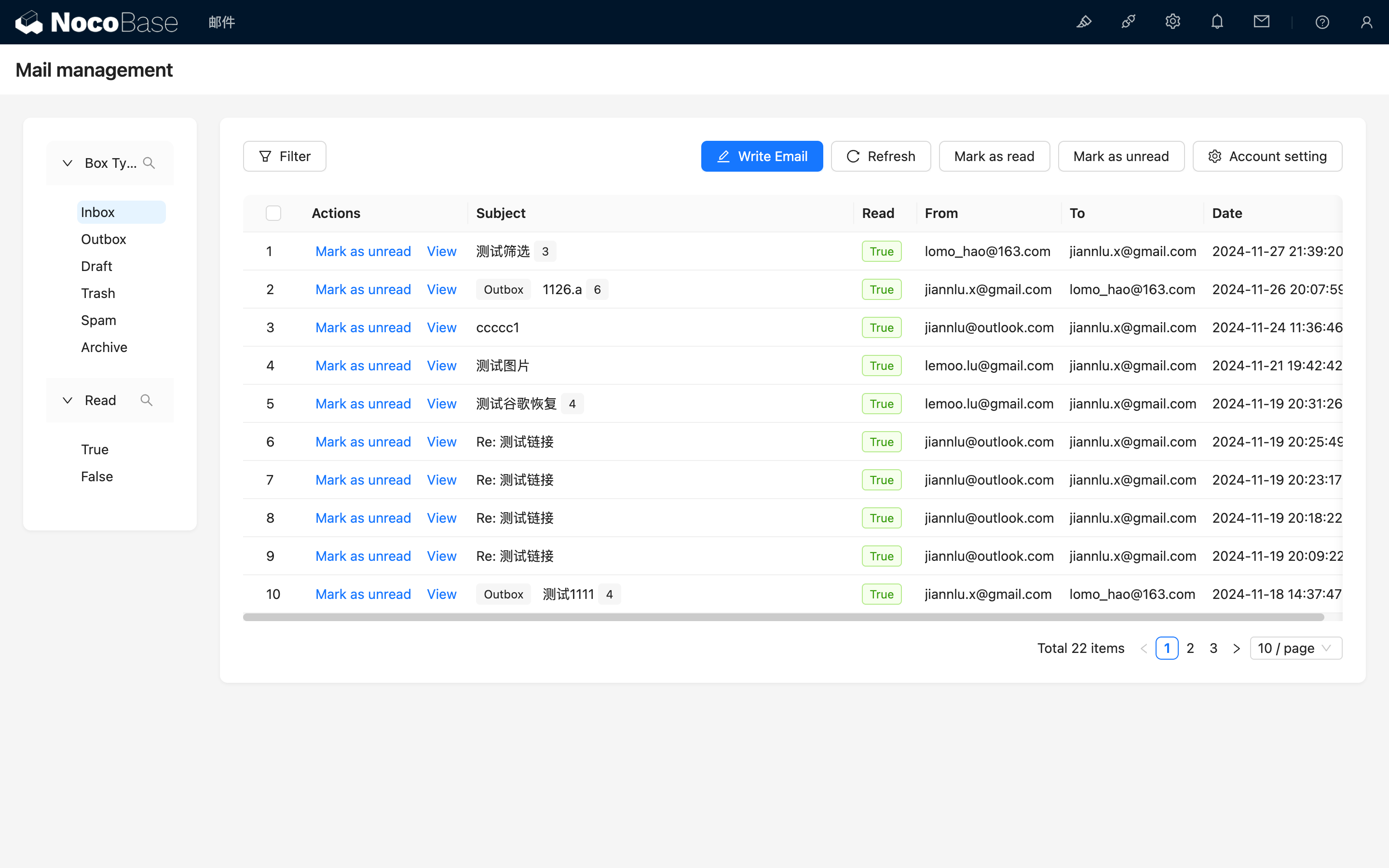The width and height of the screenshot is (1389, 868).
Task: Open the settings gear in top bar
Action: coord(1172,22)
